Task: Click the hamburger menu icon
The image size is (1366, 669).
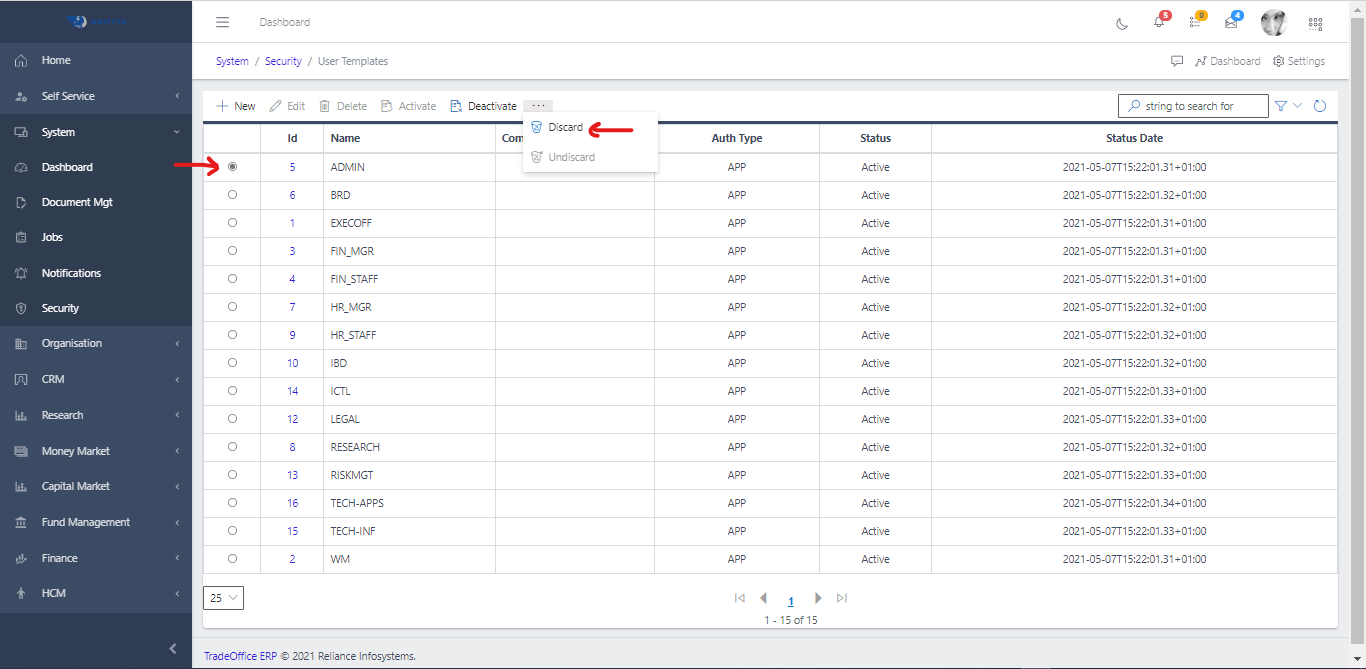Action: click(223, 22)
